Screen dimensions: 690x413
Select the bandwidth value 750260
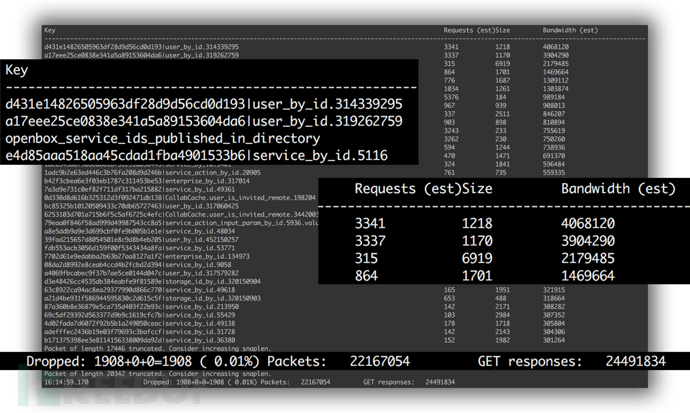pos(554,139)
